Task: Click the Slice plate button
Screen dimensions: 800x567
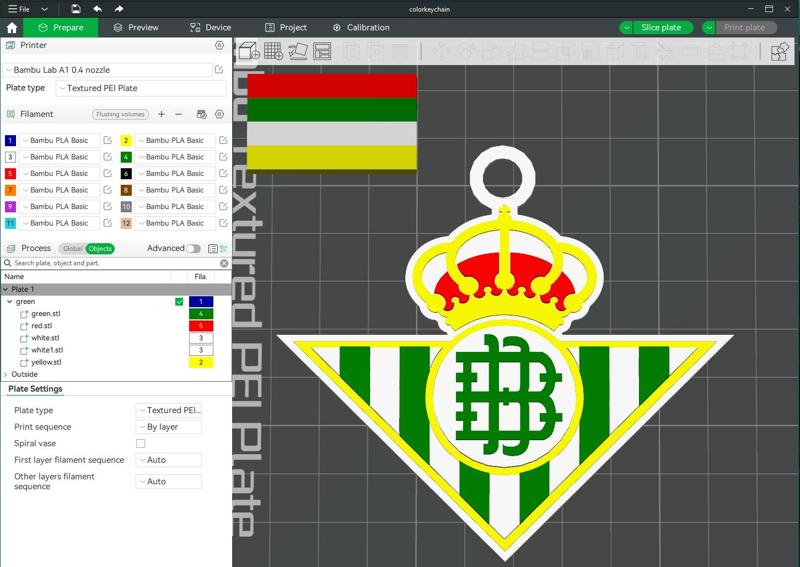Action: click(x=661, y=28)
